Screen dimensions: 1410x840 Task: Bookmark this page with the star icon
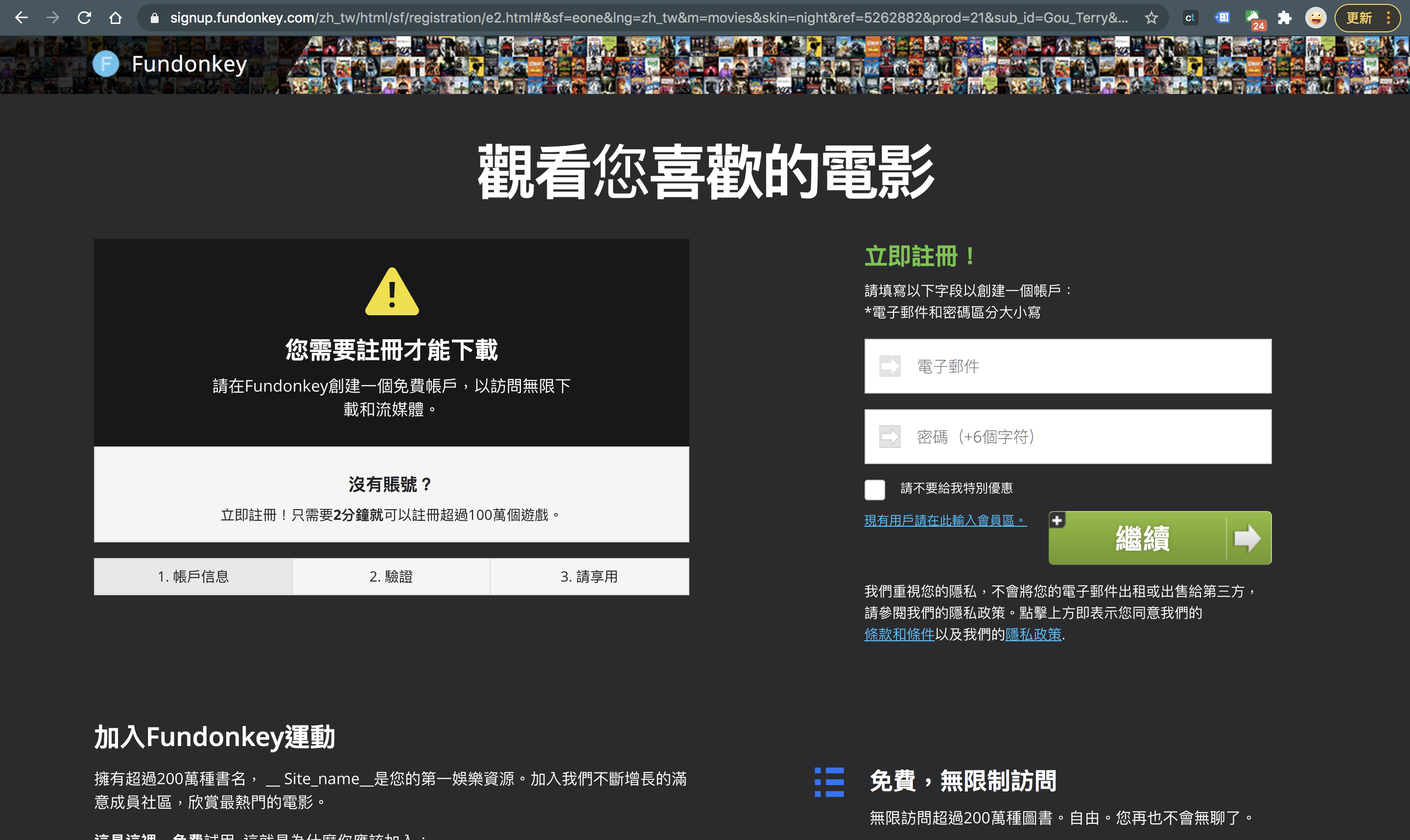(x=1151, y=18)
